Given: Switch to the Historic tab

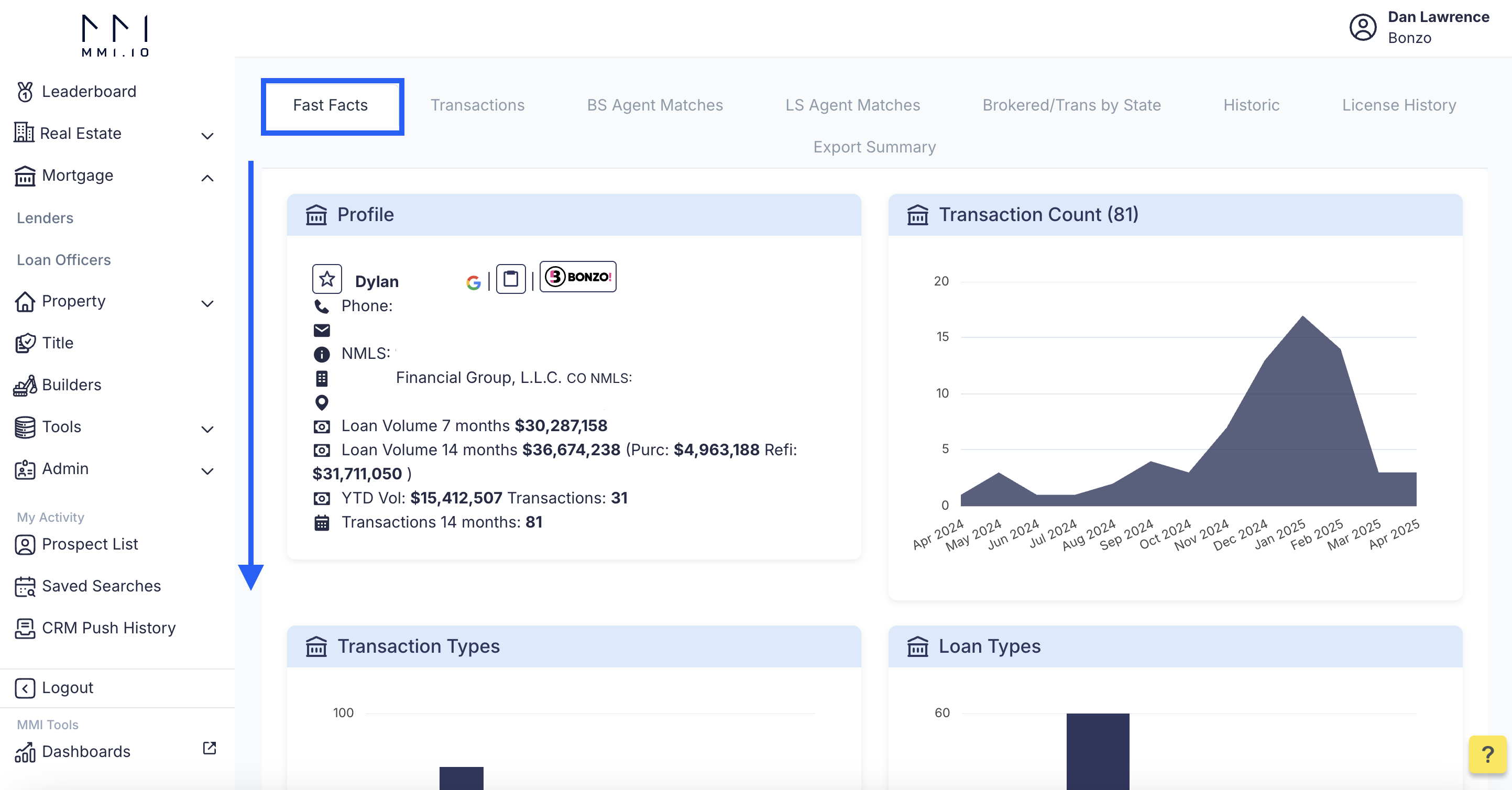Looking at the screenshot, I should (x=1252, y=105).
